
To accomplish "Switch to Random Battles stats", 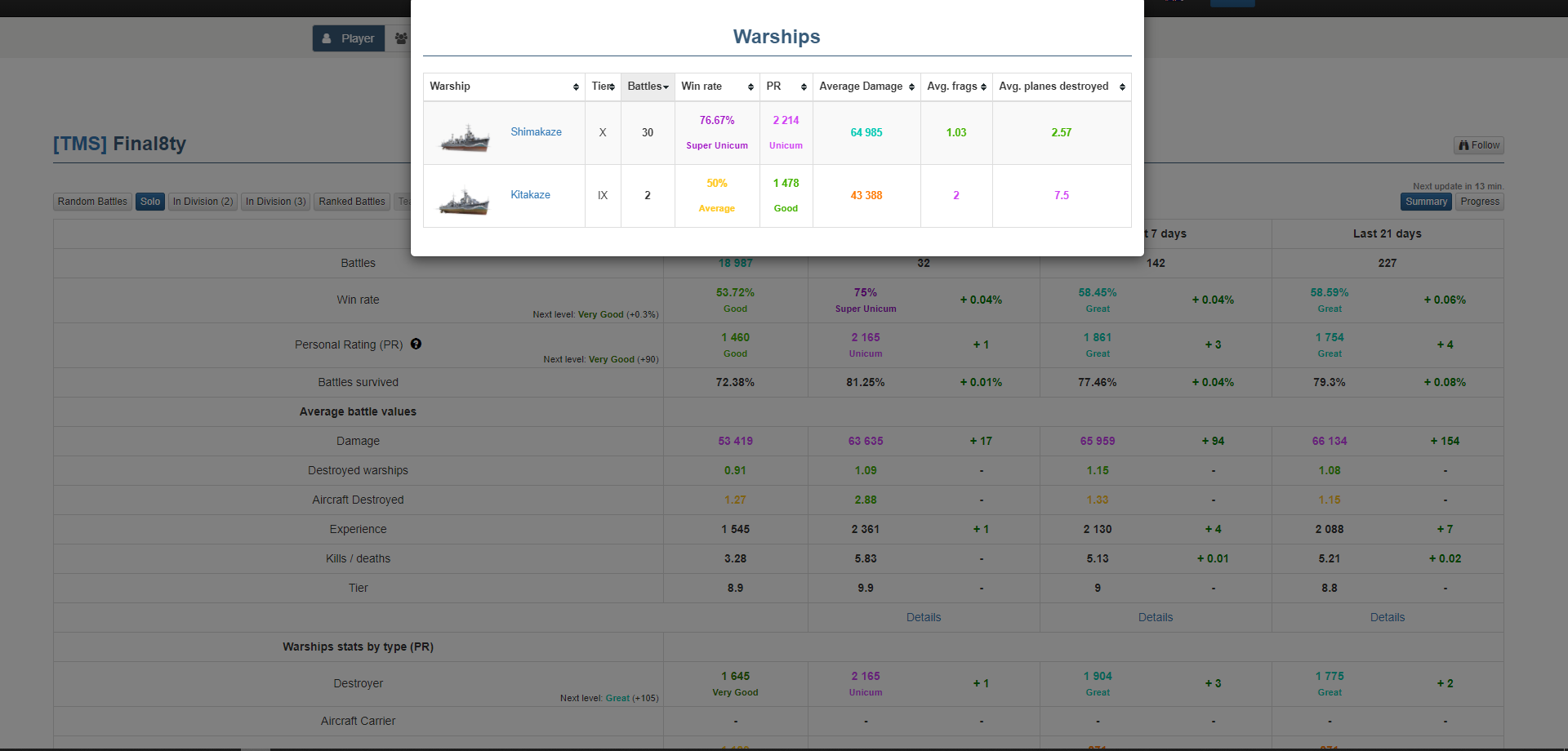I will click(x=92, y=202).
